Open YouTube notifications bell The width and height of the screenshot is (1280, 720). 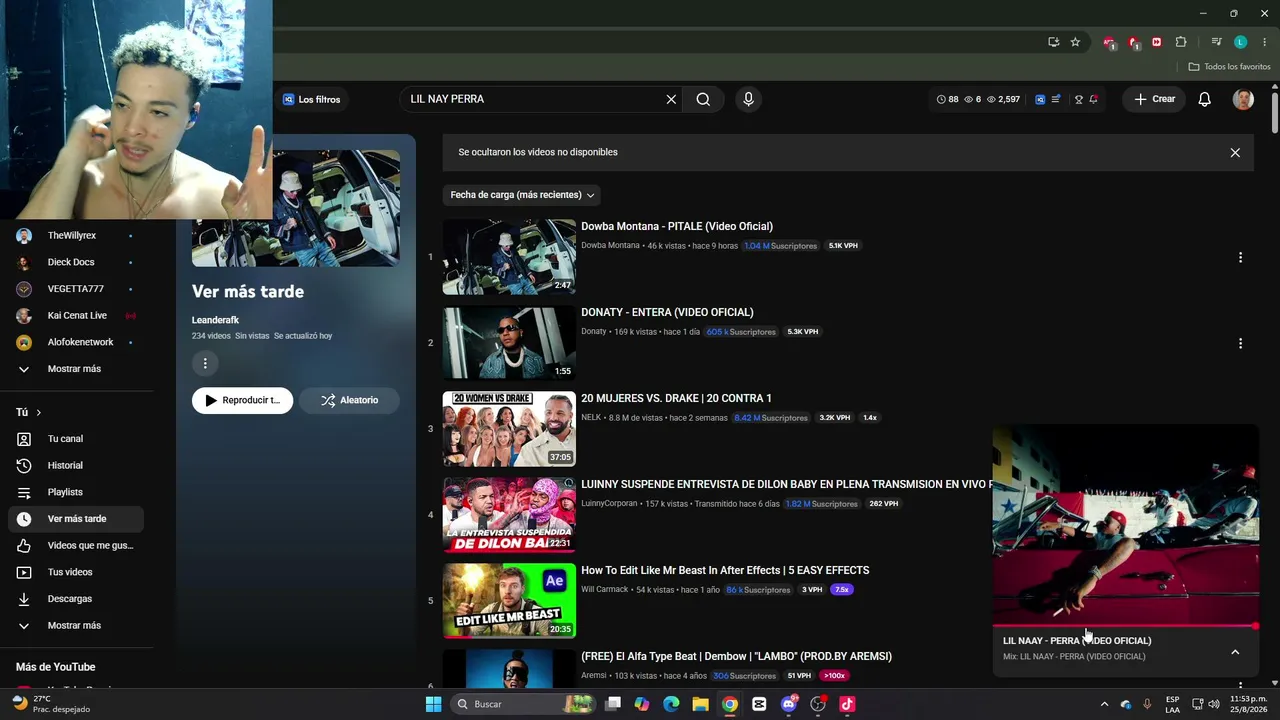[x=1205, y=99]
